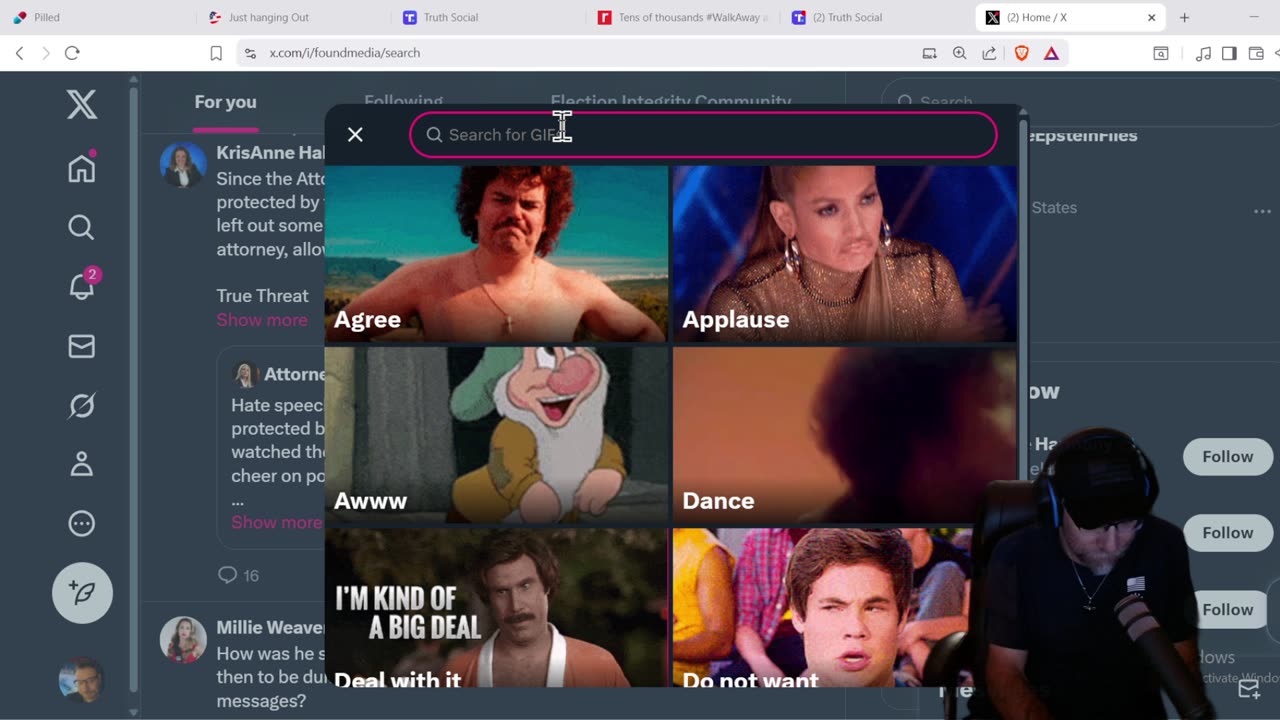
Task: Add a new browser tab
Action: coord(1184,17)
